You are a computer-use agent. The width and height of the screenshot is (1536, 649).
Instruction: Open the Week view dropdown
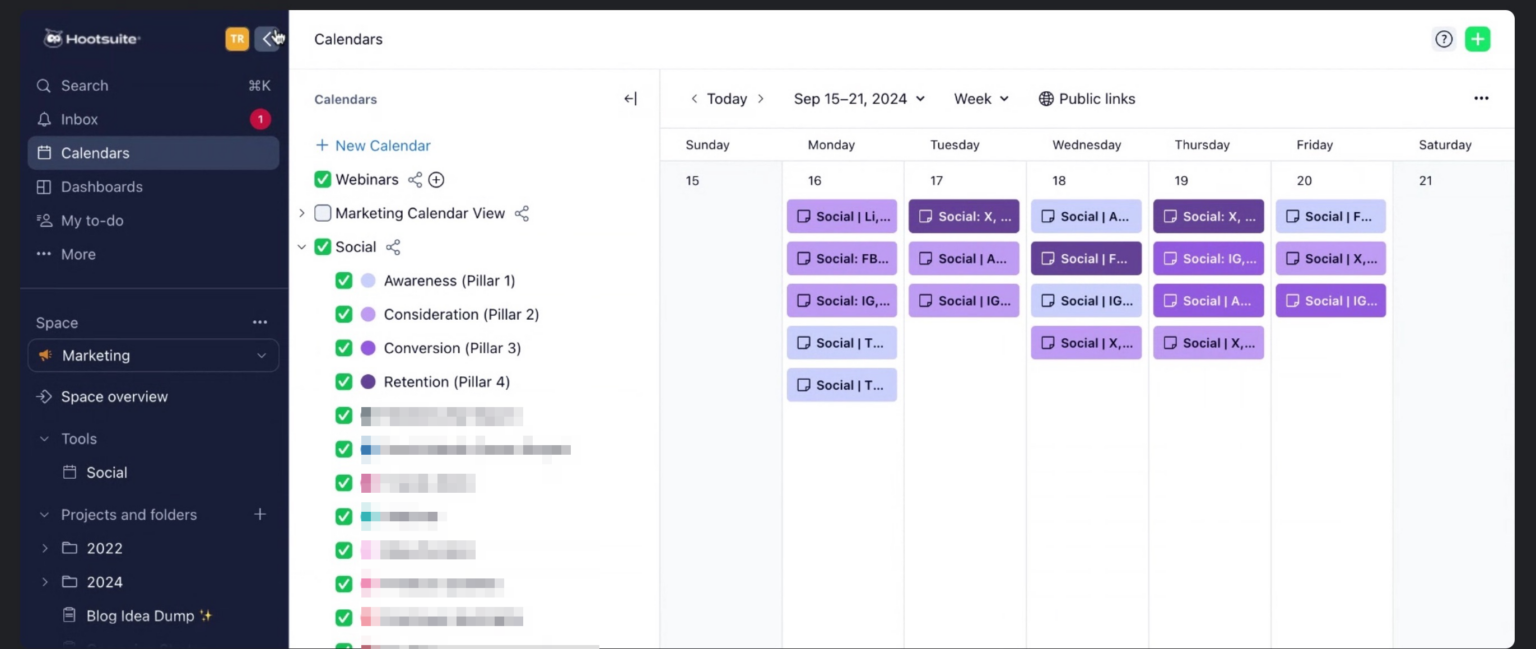[980, 98]
